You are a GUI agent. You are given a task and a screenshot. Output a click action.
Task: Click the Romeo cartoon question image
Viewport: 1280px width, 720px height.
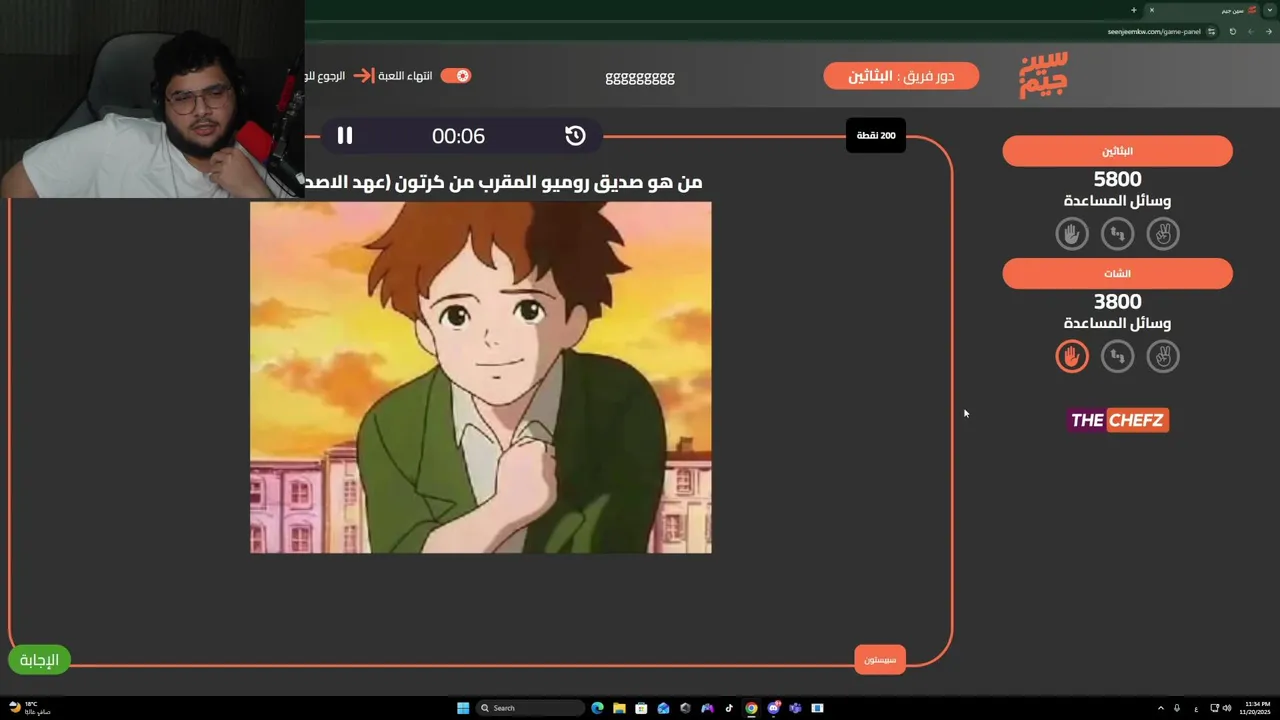(x=481, y=377)
